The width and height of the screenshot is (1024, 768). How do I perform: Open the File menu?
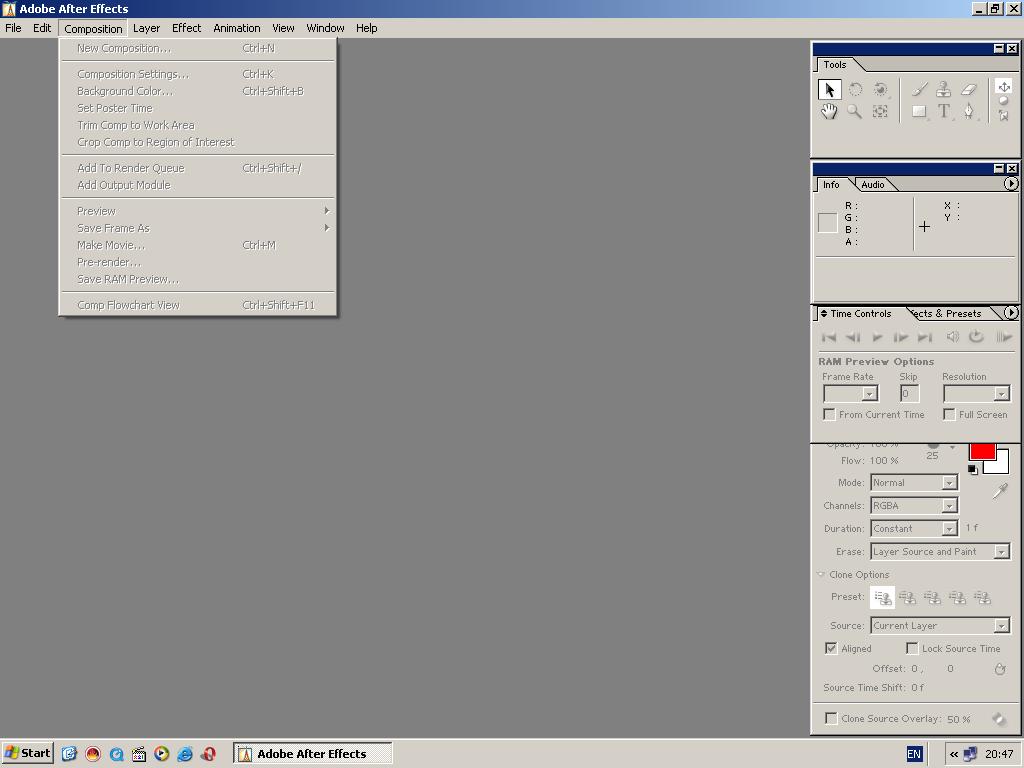pos(13,28)
